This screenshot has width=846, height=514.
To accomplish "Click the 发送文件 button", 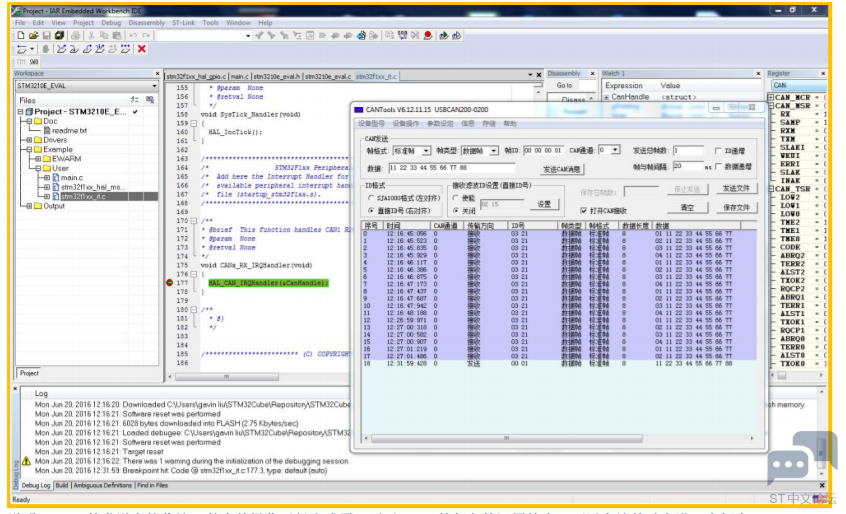I will click(736, 188).
